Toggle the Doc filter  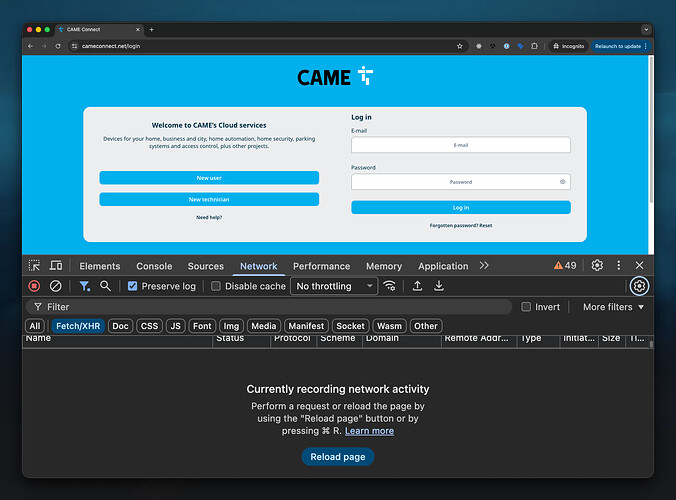(120, 326)
